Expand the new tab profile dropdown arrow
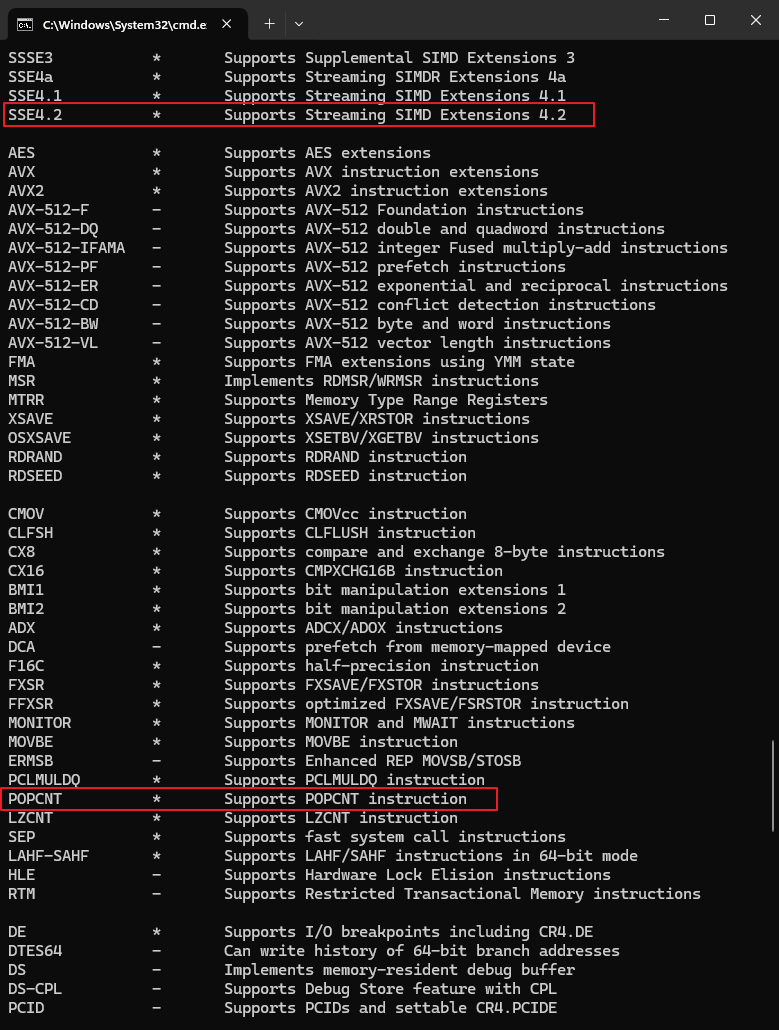Viewport: 779px width, 1030px height. 299,24
